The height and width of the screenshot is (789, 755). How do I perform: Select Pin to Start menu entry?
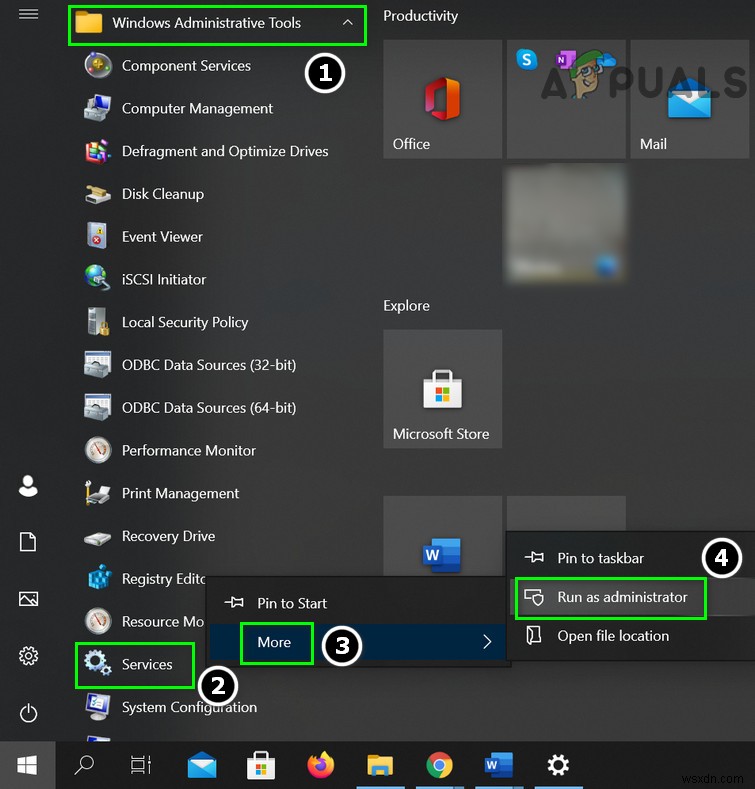point(358,603)
